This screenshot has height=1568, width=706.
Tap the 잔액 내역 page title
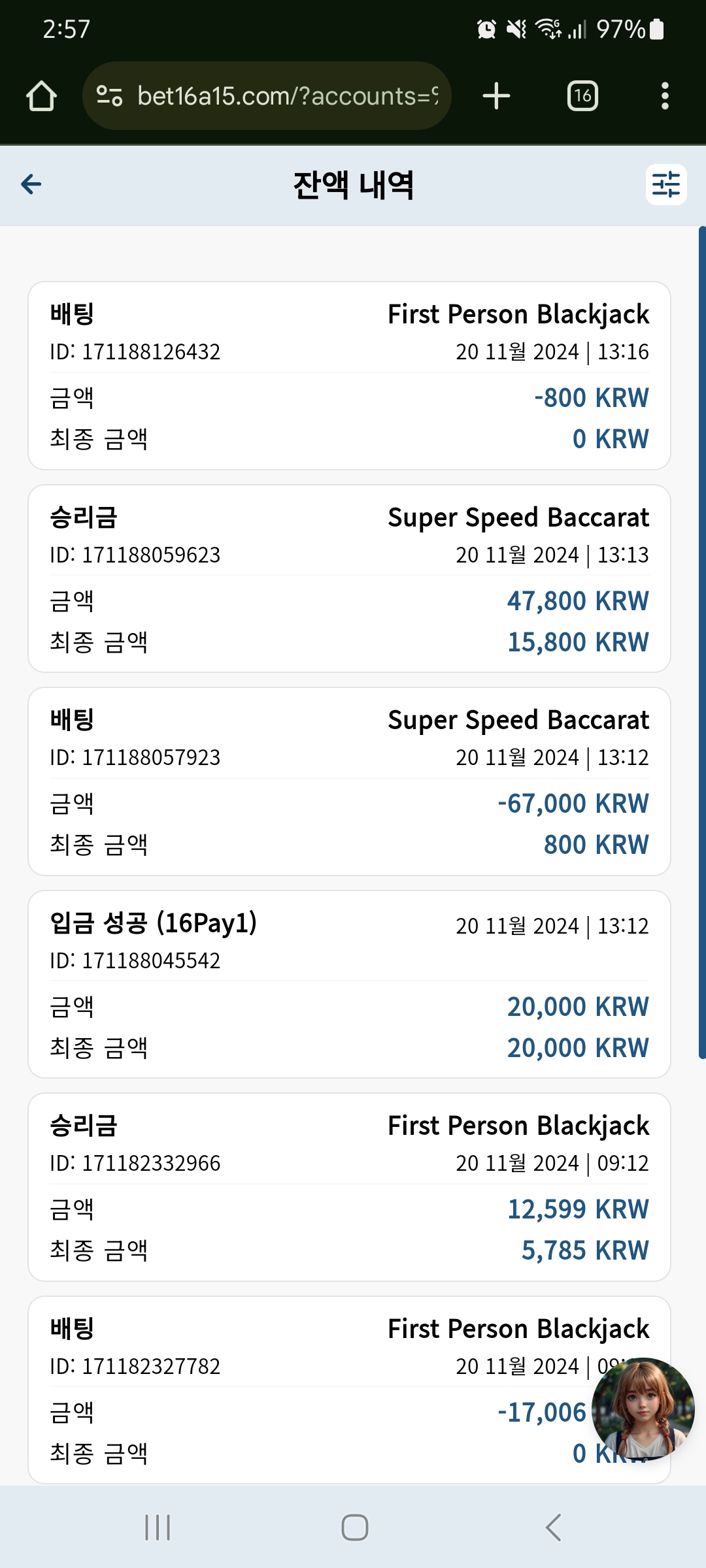(x=353, y=185)
